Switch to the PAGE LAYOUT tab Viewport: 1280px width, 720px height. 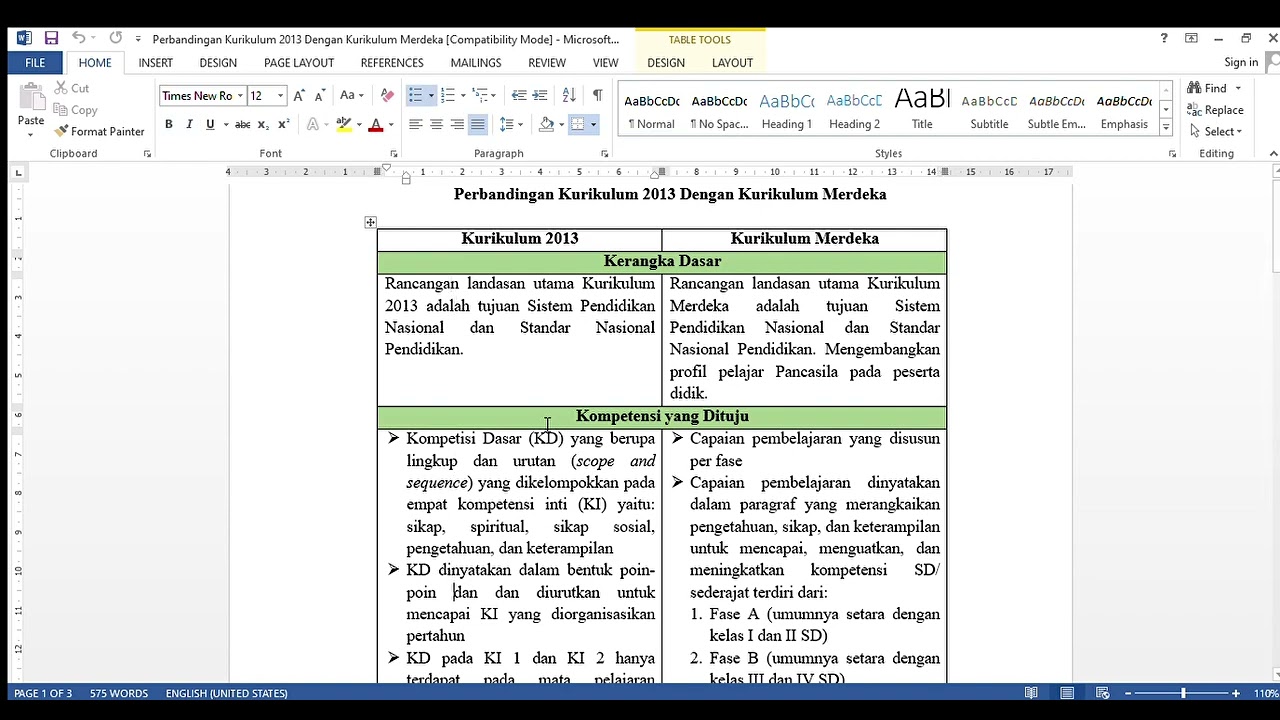click(x=299, y=62)
